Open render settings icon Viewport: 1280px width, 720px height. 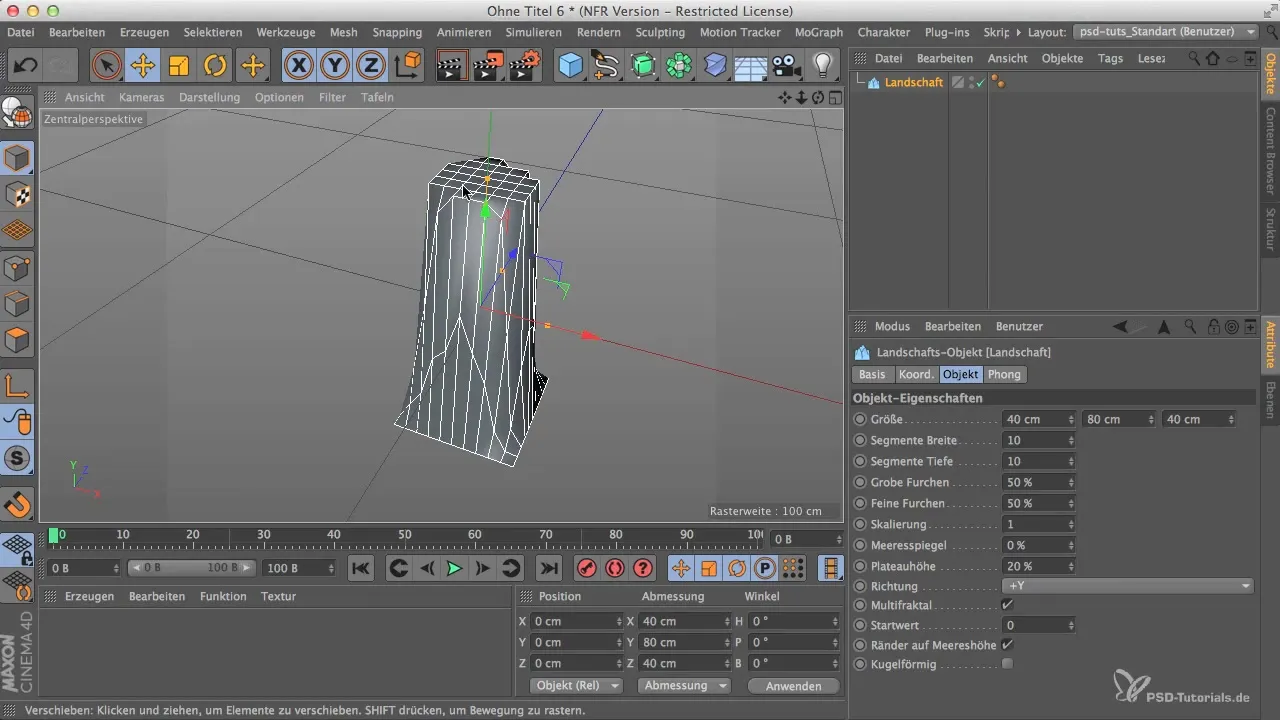click(525, 66)
